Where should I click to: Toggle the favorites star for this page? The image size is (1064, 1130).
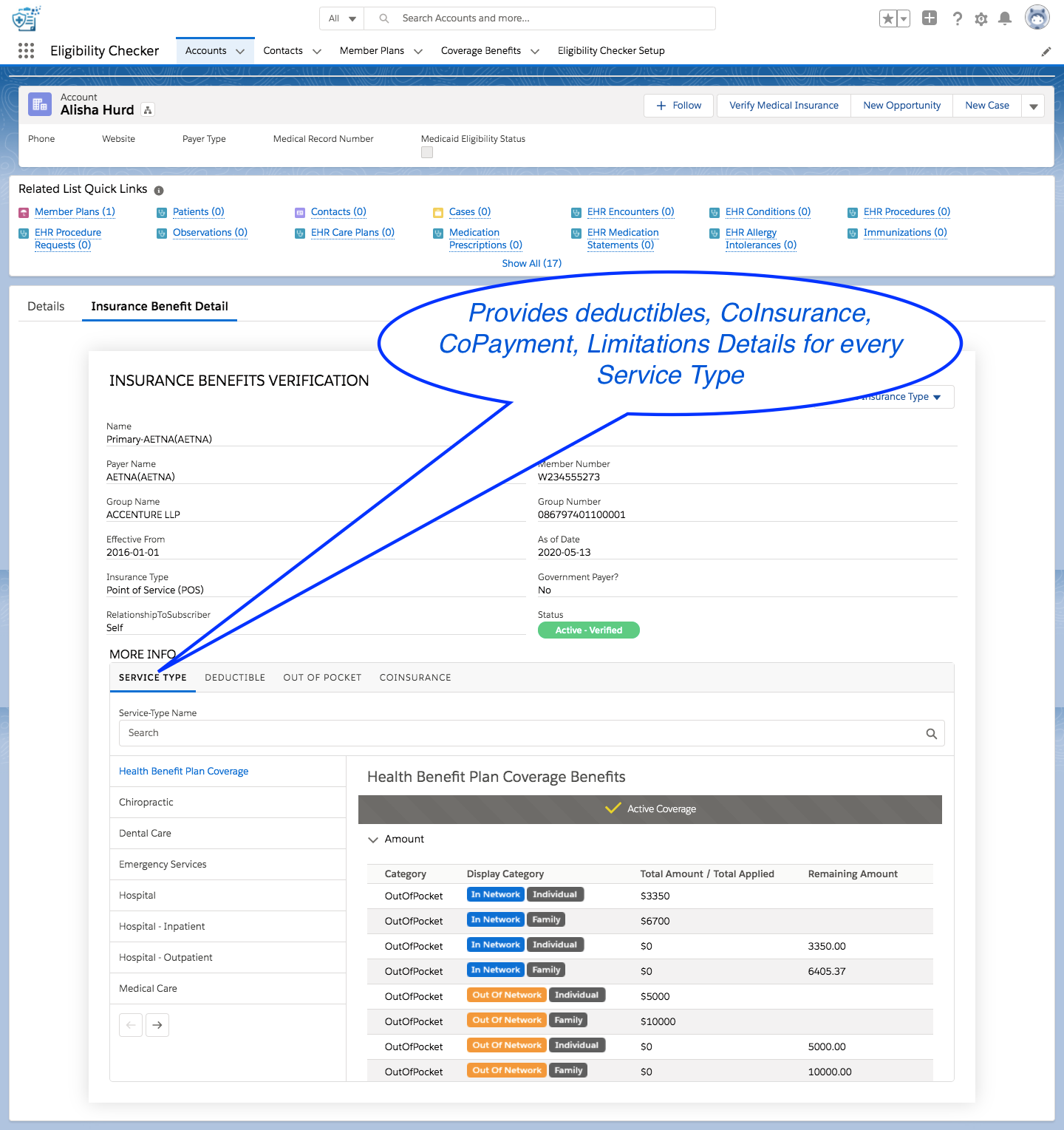click(887, 18)
